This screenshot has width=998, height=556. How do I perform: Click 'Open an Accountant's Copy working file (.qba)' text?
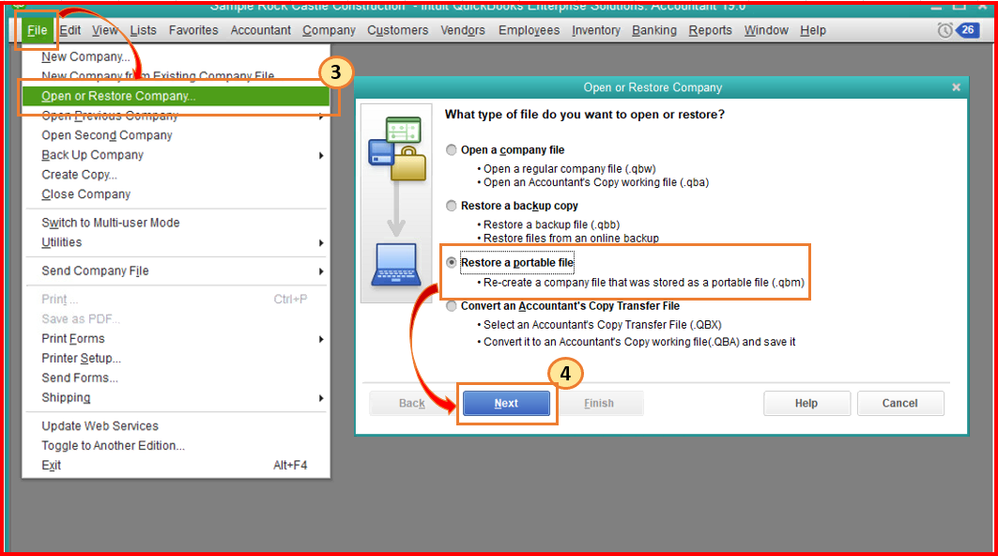tap(596, 183)
